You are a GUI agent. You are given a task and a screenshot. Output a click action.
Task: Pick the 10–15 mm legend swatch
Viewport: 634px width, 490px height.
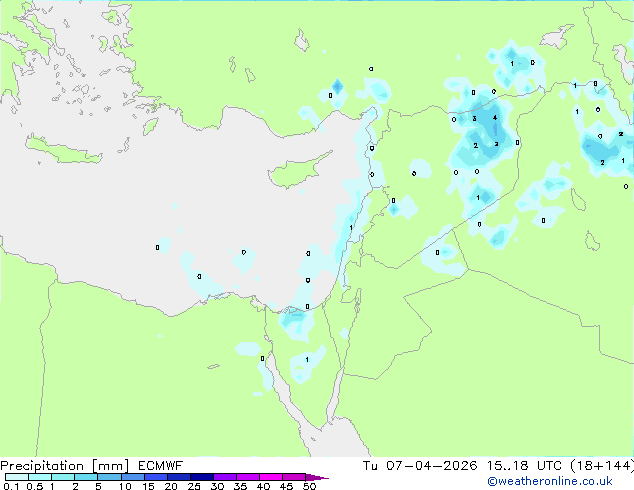[x=132, y=477]
